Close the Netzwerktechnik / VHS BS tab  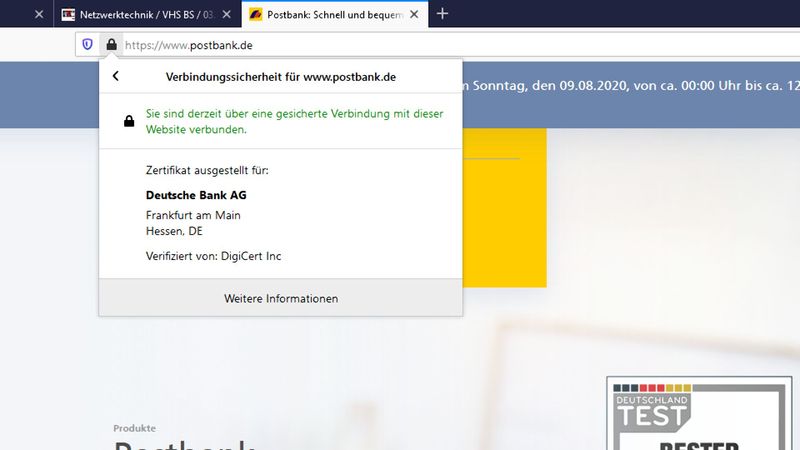pos(227,14)
